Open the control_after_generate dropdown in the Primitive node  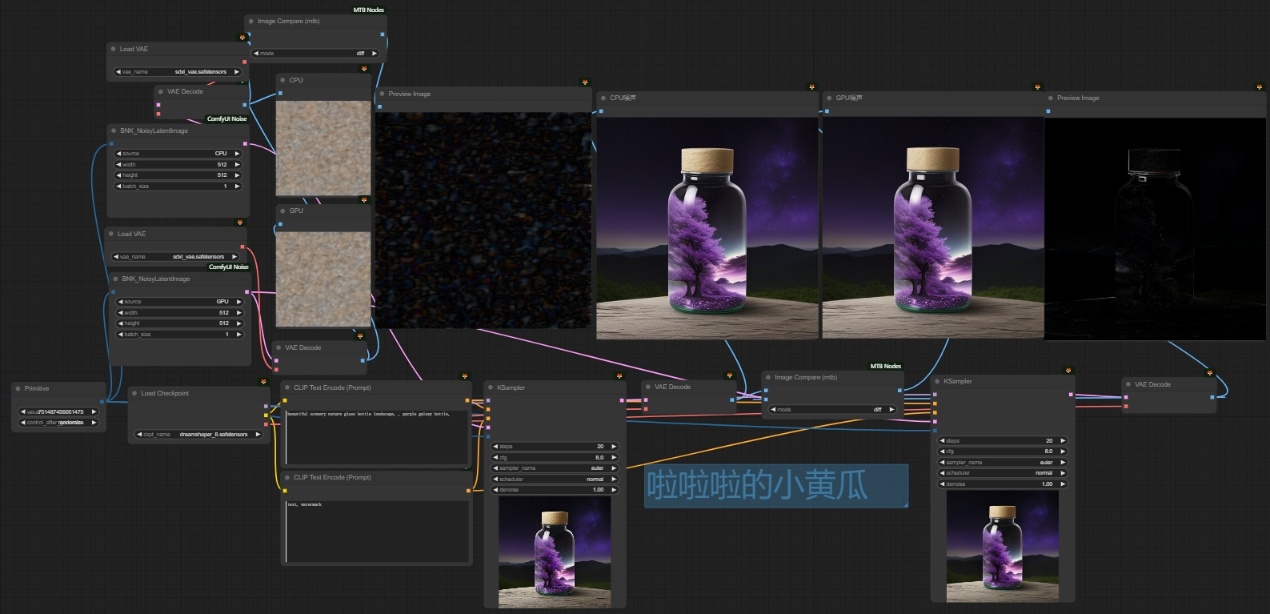click(x=60, y=422)
